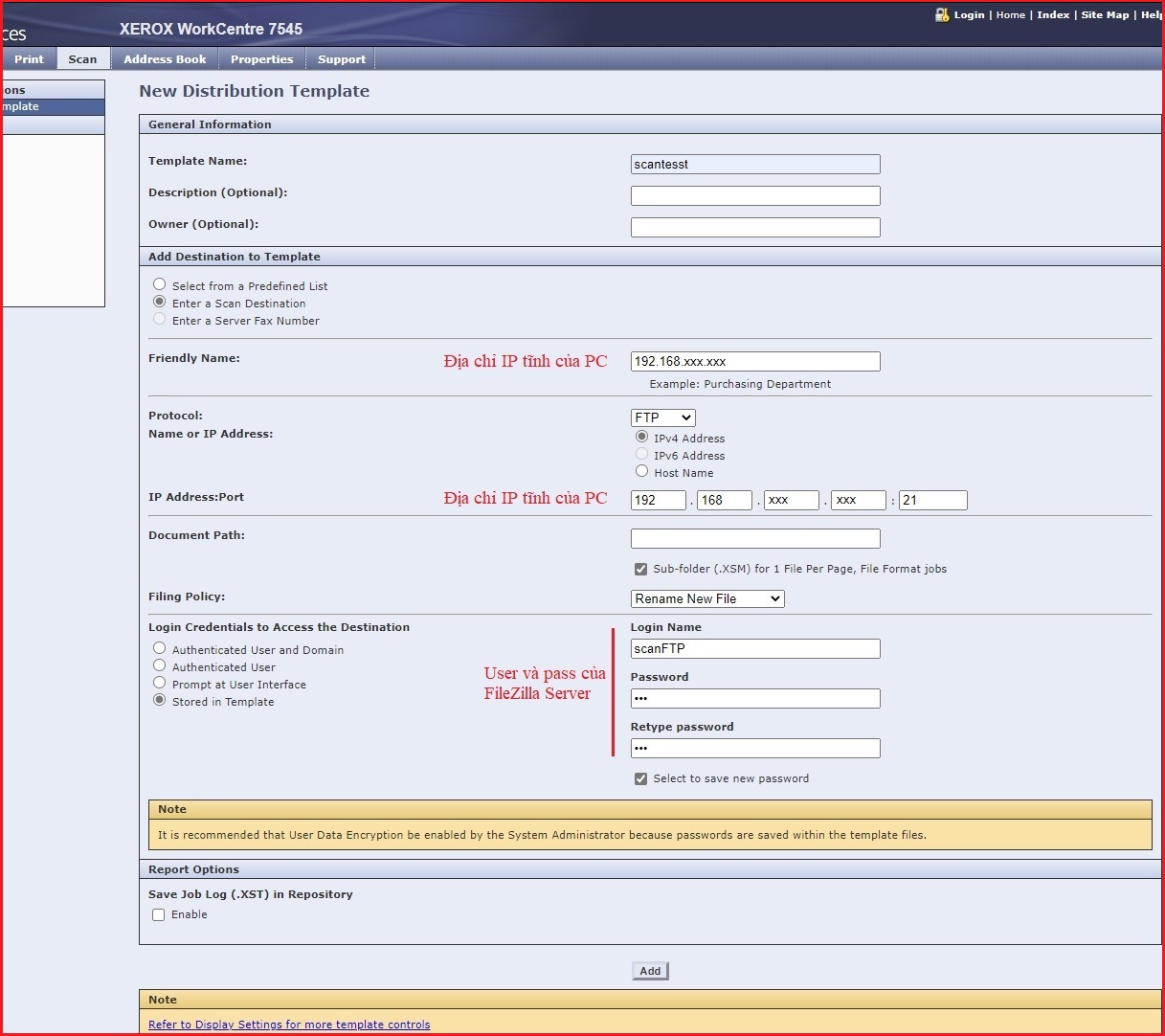Viewport: 1165px width, 1036px height.
Task: Open the Index link
Action: pyautogui.click(x=1053, y=14)
